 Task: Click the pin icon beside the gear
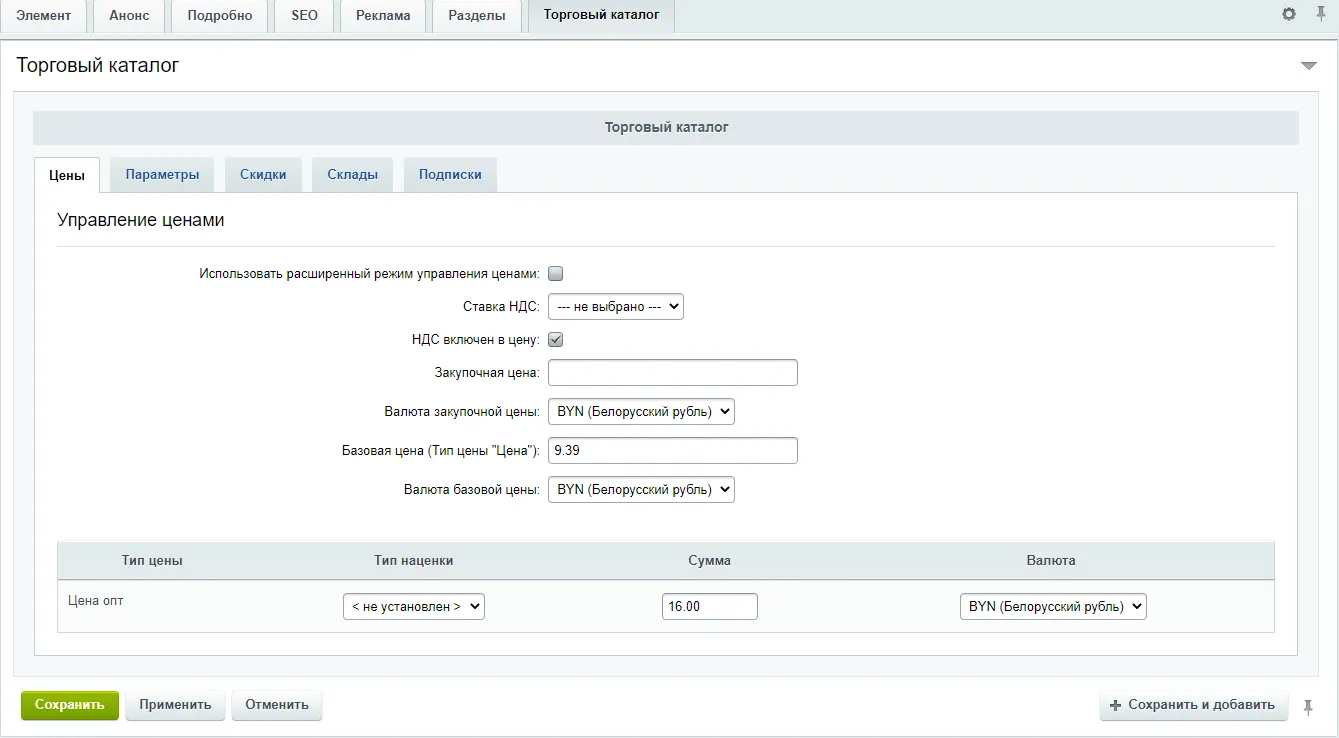pyautogui.click(x=1320, y=14)
